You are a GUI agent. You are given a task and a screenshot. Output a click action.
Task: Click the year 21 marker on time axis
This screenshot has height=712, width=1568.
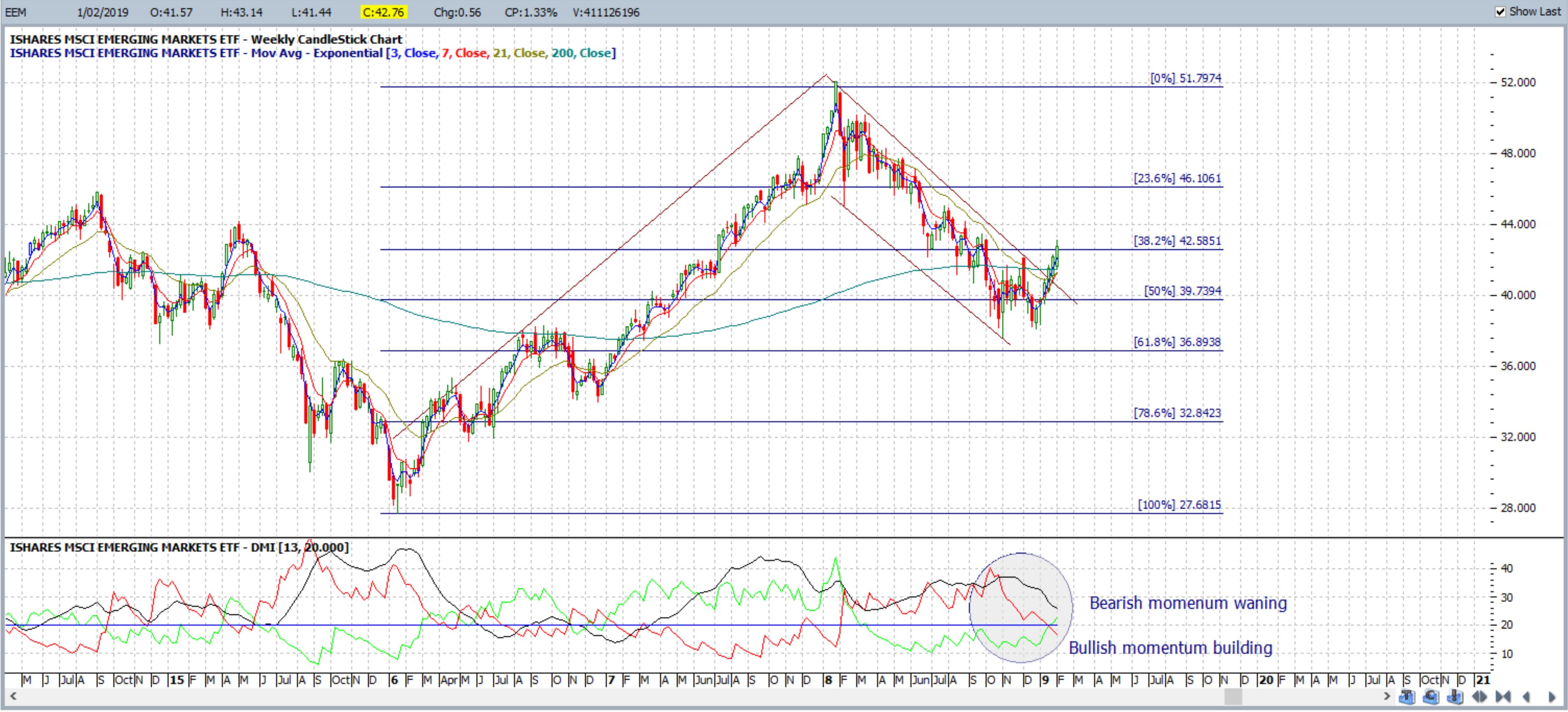pyautogui.click(x=1483, y=680)
